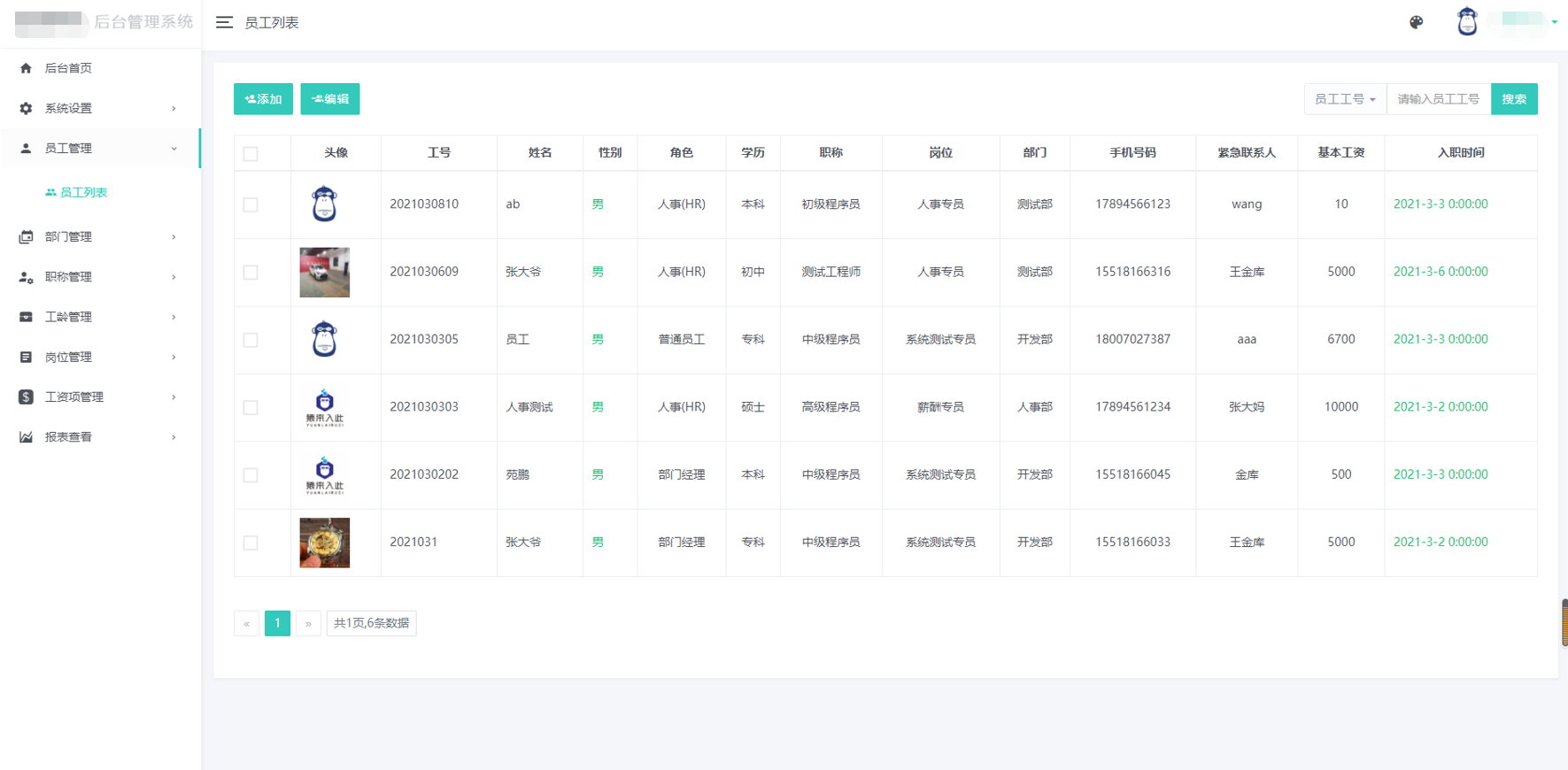Image resolution: width=1568 pixels, height=770 pixels.
Task: Click the person icon for 员工管理
Action: point(26,148)
